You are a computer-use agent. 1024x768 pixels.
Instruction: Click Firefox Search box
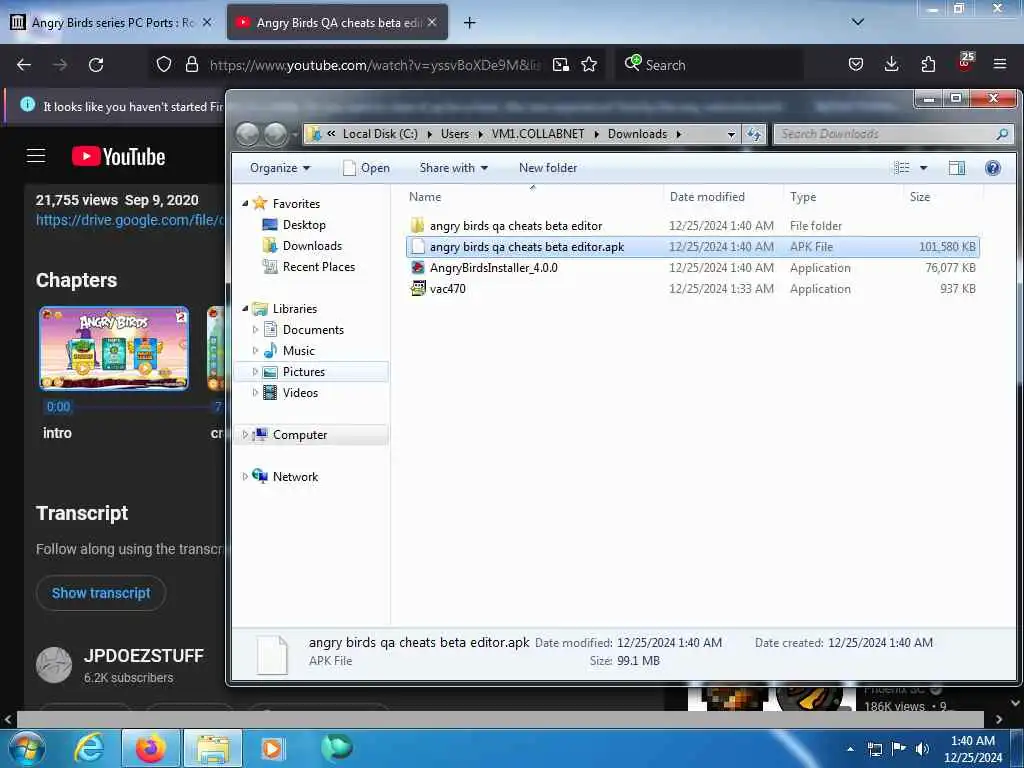point(709,65)
